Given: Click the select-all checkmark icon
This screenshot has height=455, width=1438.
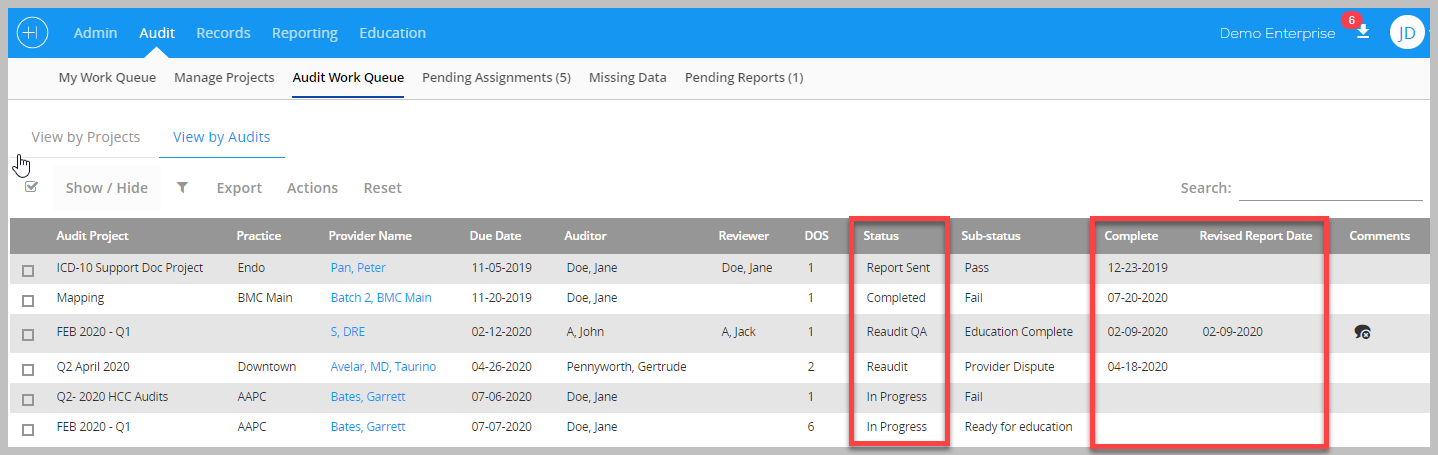Looking at the screenshot, I should 31,187.
